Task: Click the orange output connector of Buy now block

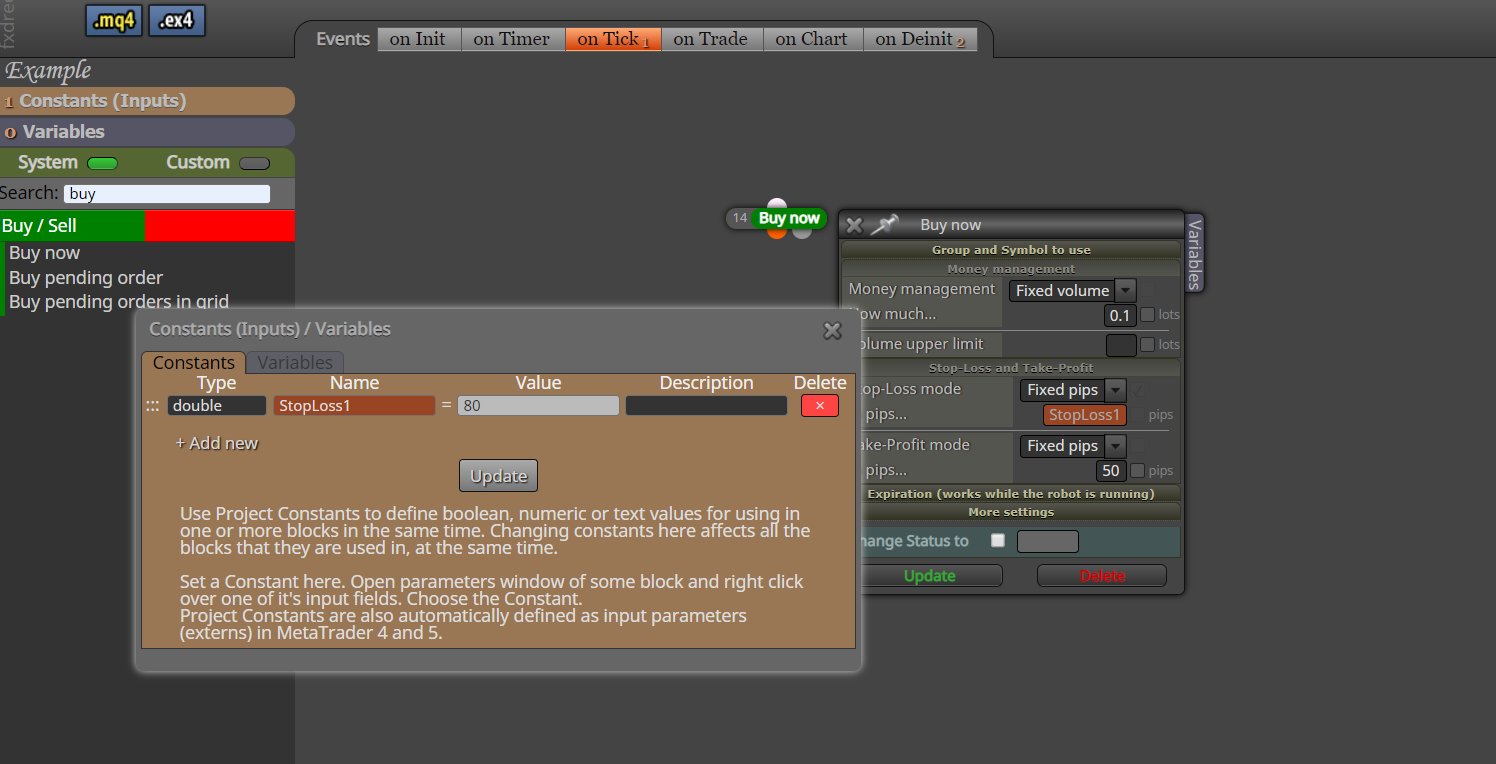Action: pyautogui.click(x=777, y=233)
